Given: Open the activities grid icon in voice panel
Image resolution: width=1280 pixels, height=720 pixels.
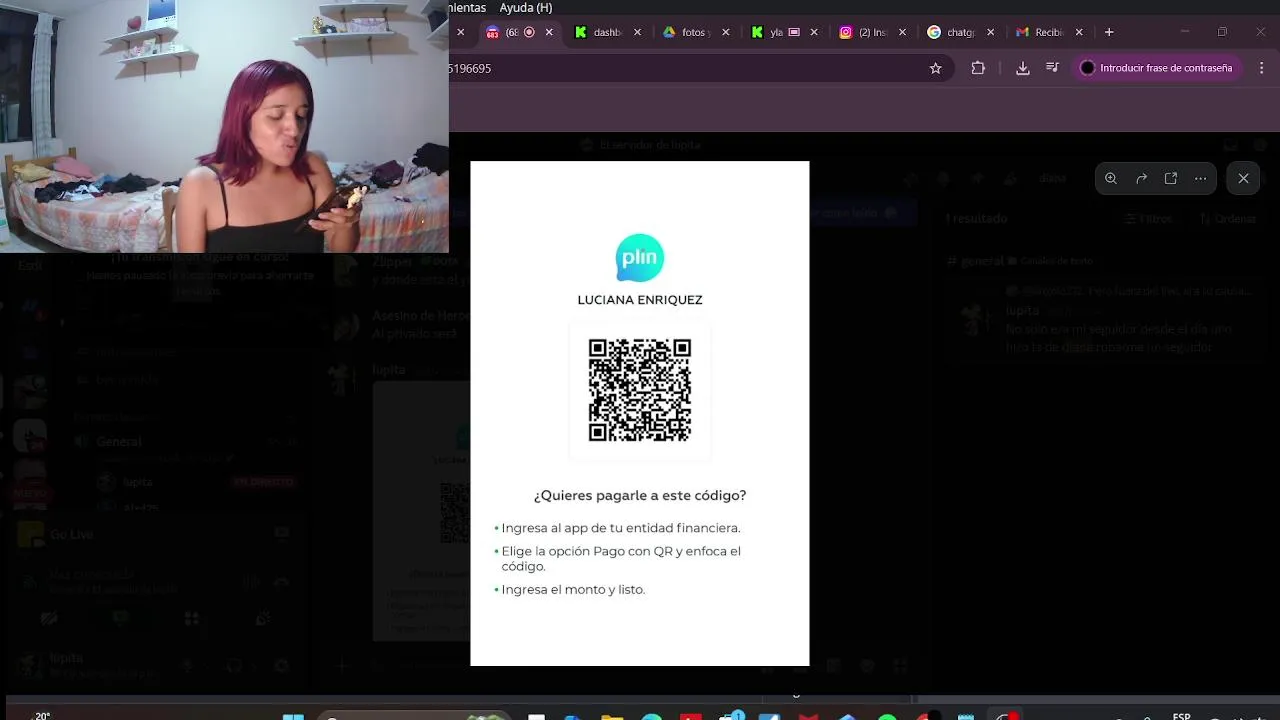Looking at the screenshot, I should (191, 619).
